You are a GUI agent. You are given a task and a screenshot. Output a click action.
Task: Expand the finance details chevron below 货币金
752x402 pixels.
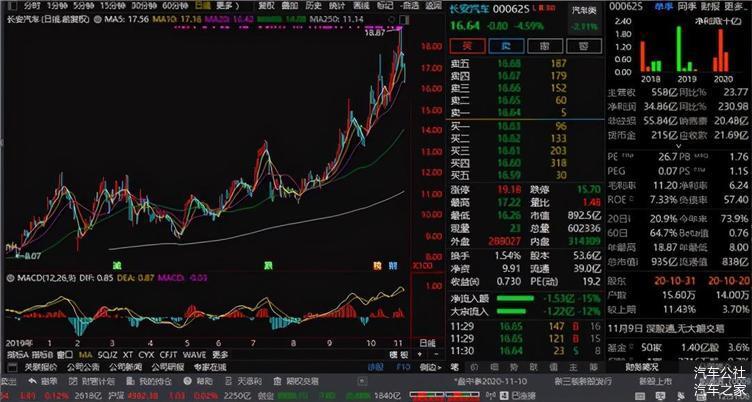pyautogui.click(x=678, y=145)
